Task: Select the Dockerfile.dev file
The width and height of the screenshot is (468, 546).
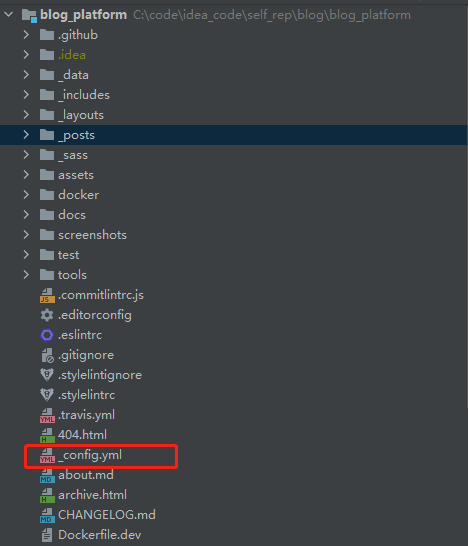Action: pyautogui.click(x=100, y=535)
